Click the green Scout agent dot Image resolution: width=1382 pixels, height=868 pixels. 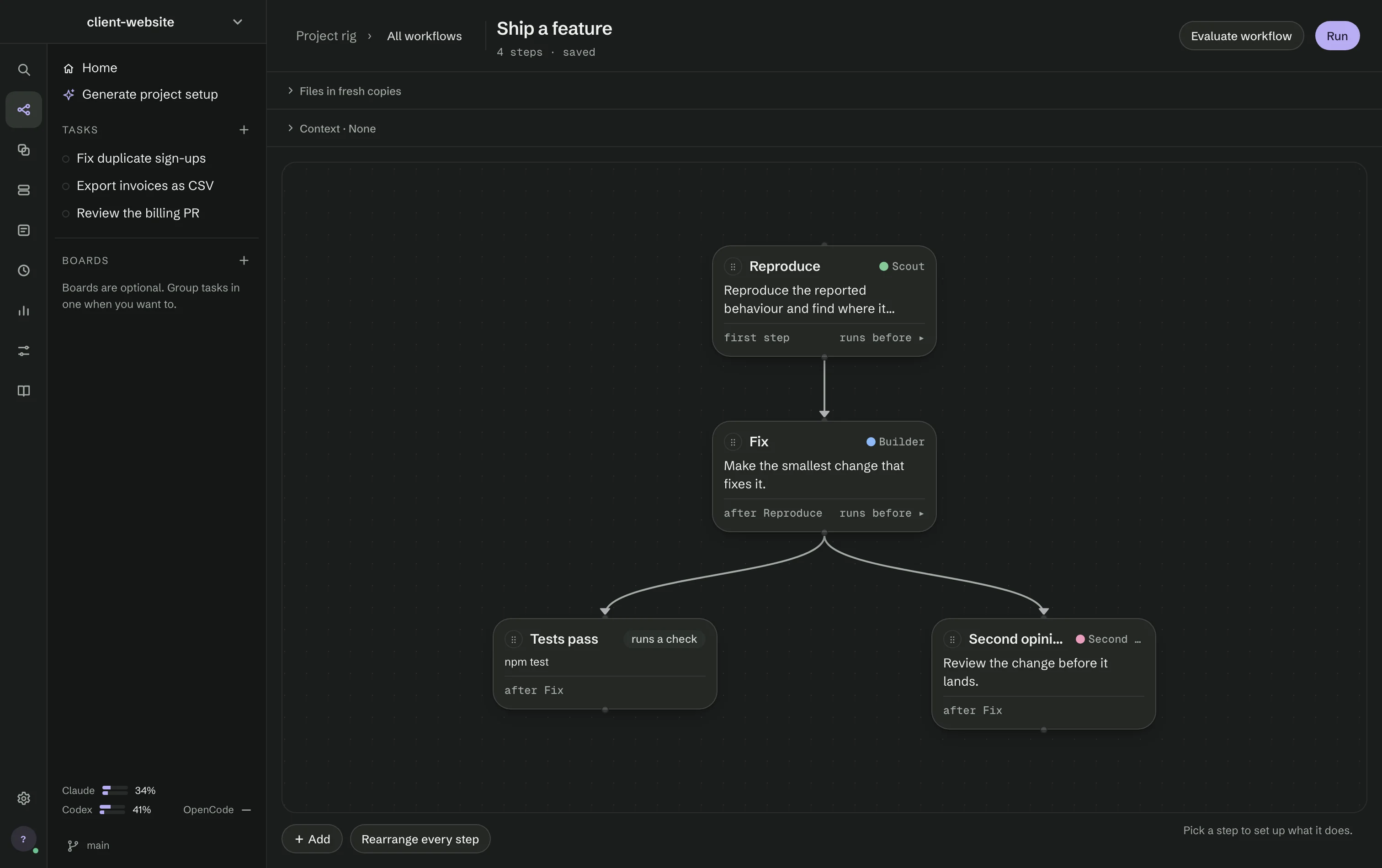(884, 266)
